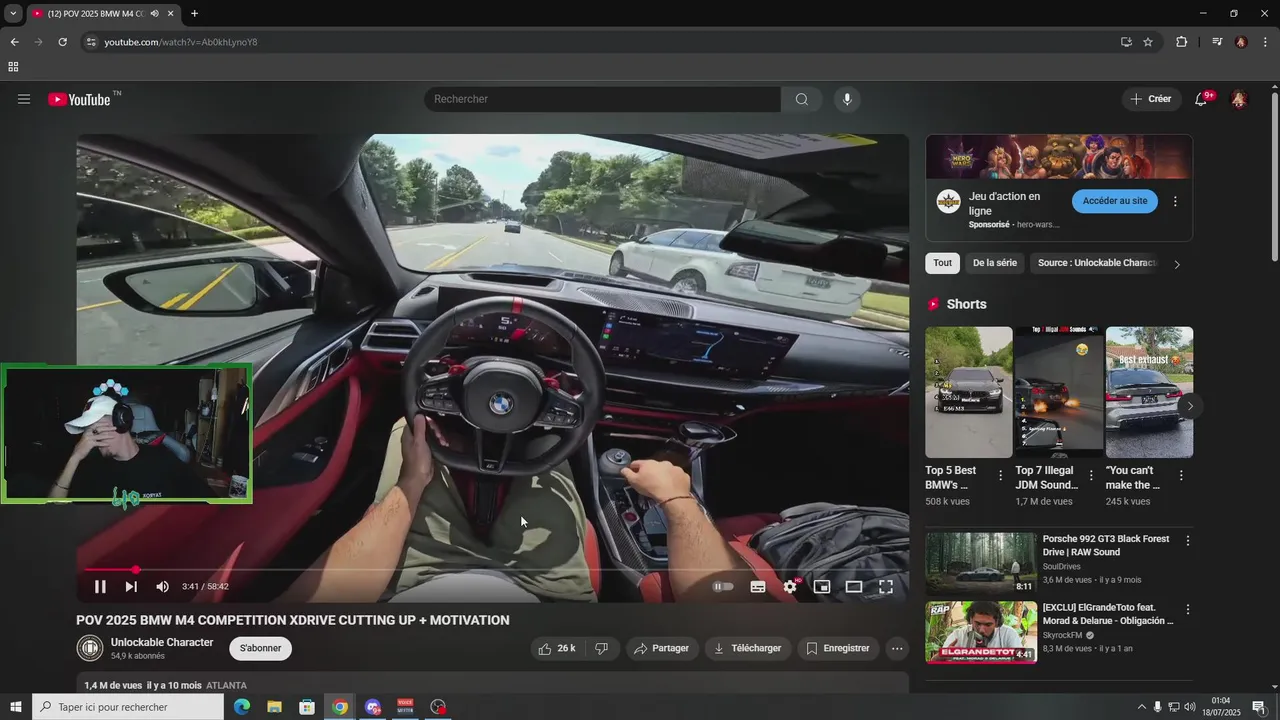Image resolution: width=1280 pixels, height=720 pixels.
Task: Switch to miniplayer mode
Action: coord(822,587)
